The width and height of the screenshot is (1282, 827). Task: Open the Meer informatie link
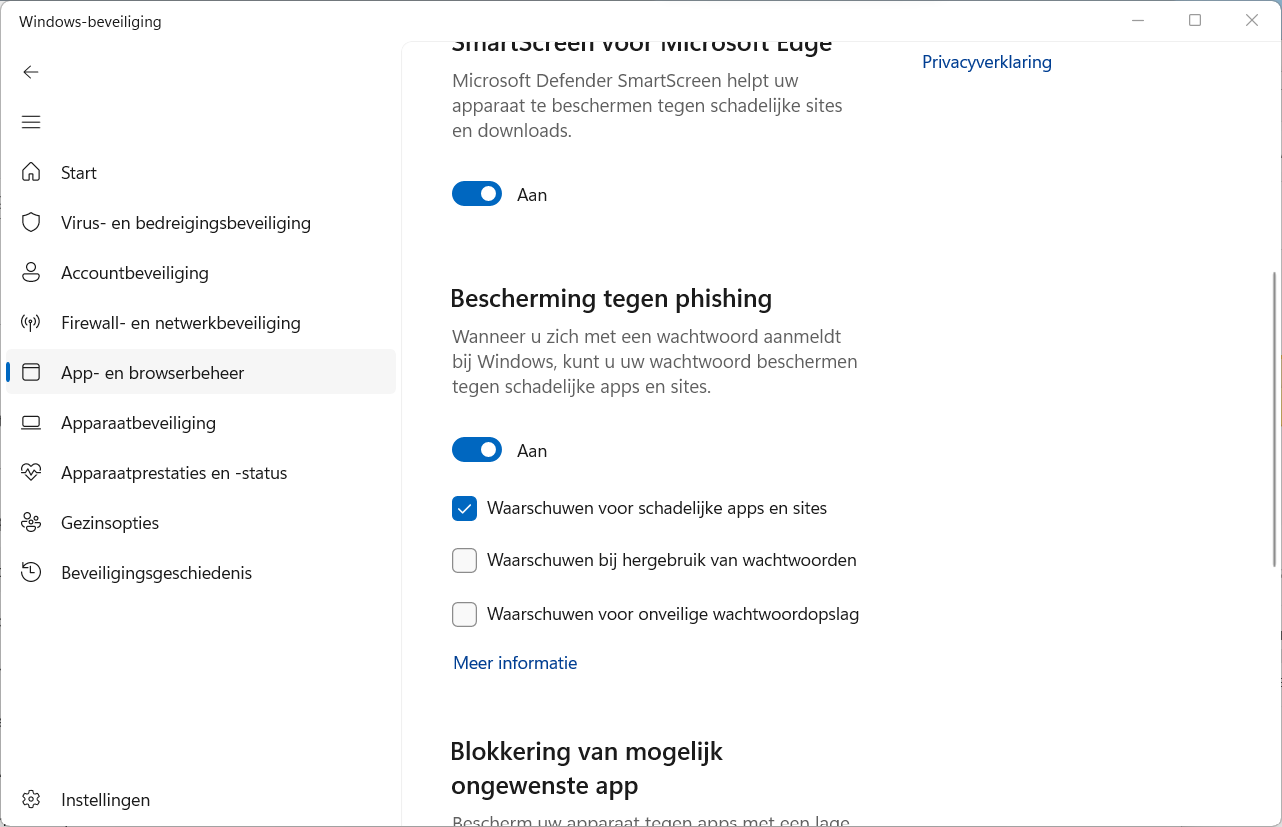click(515, 663)
